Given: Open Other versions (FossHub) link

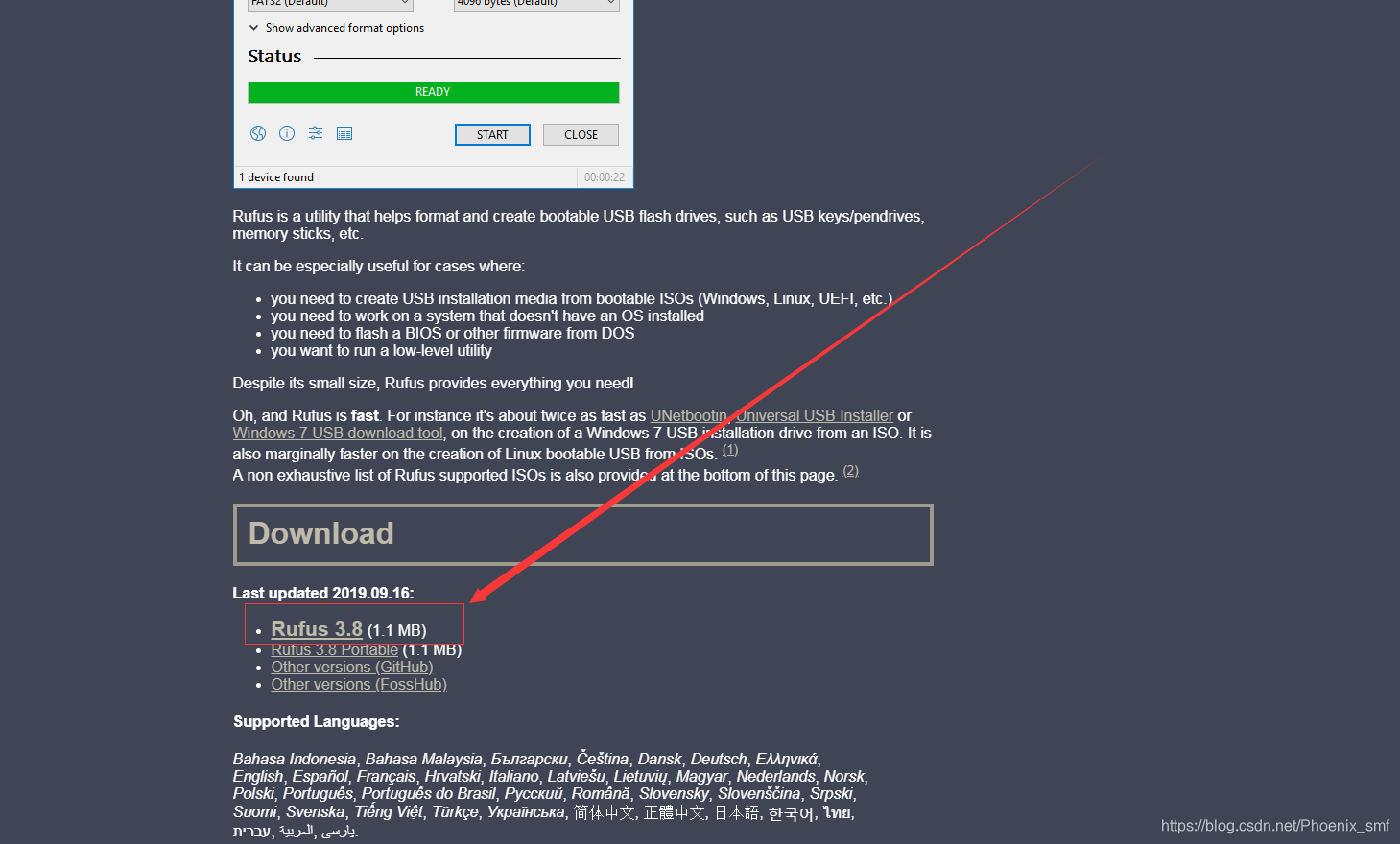Looking at the screenshot, I should pos(359,684).
